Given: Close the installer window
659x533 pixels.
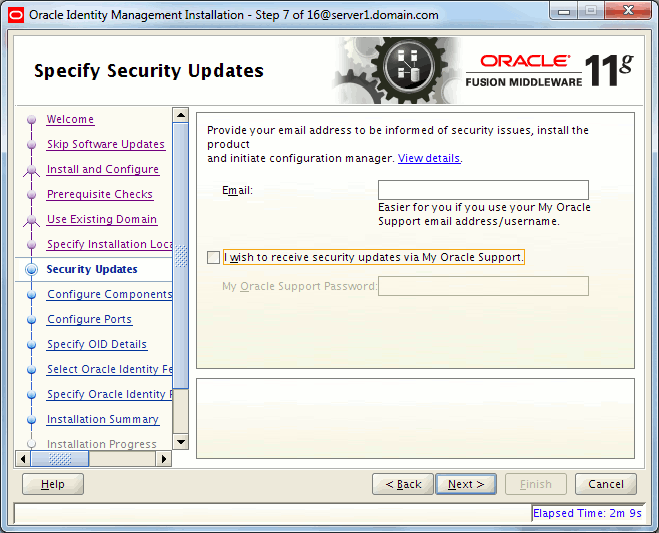Looking at the screenshot, I should point(628,11).
